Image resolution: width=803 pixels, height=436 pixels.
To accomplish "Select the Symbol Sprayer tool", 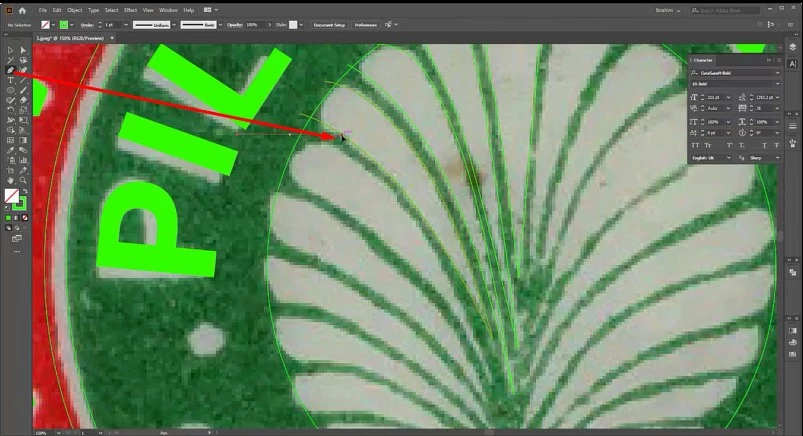I will [10, 160].
